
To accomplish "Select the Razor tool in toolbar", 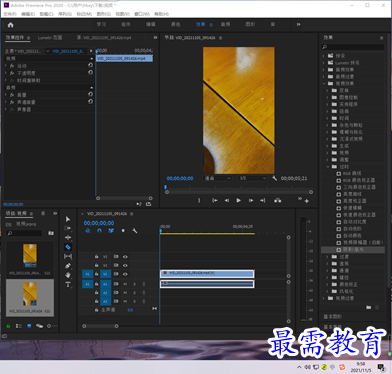I will [x=68, y=247].
